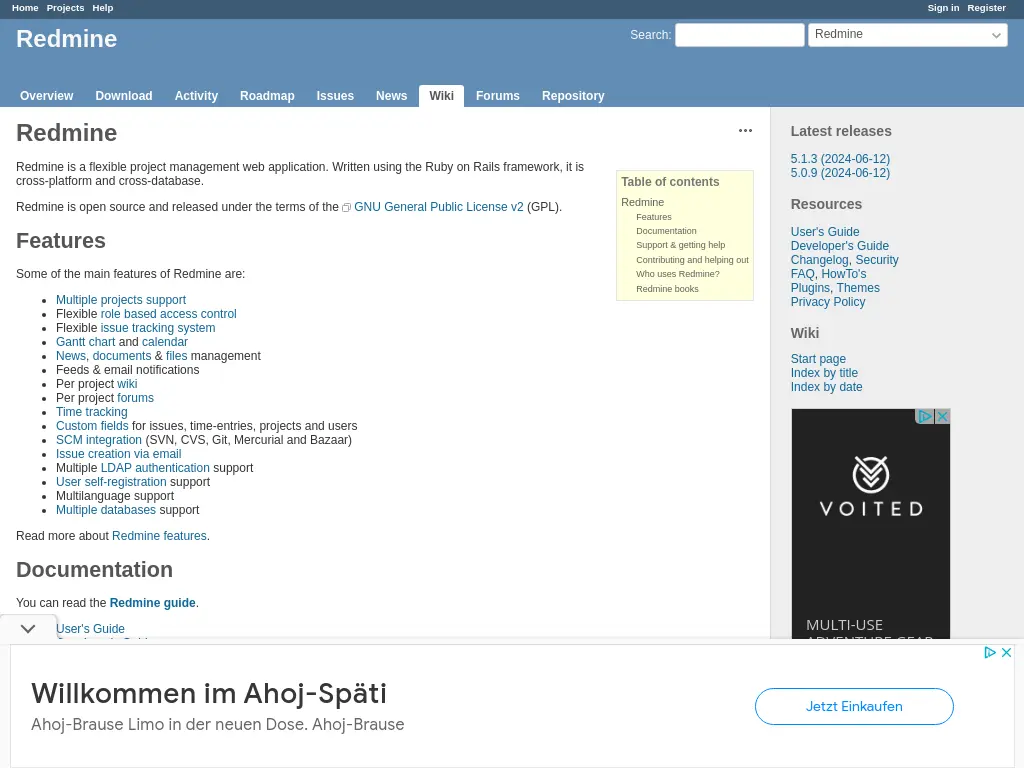Jump to Features in table of contents

[x=654, y=217]
